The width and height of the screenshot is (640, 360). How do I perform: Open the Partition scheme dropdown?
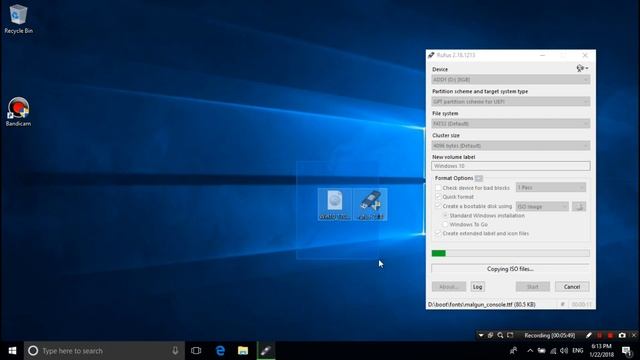pyautogui.click(x=511, y=102)
